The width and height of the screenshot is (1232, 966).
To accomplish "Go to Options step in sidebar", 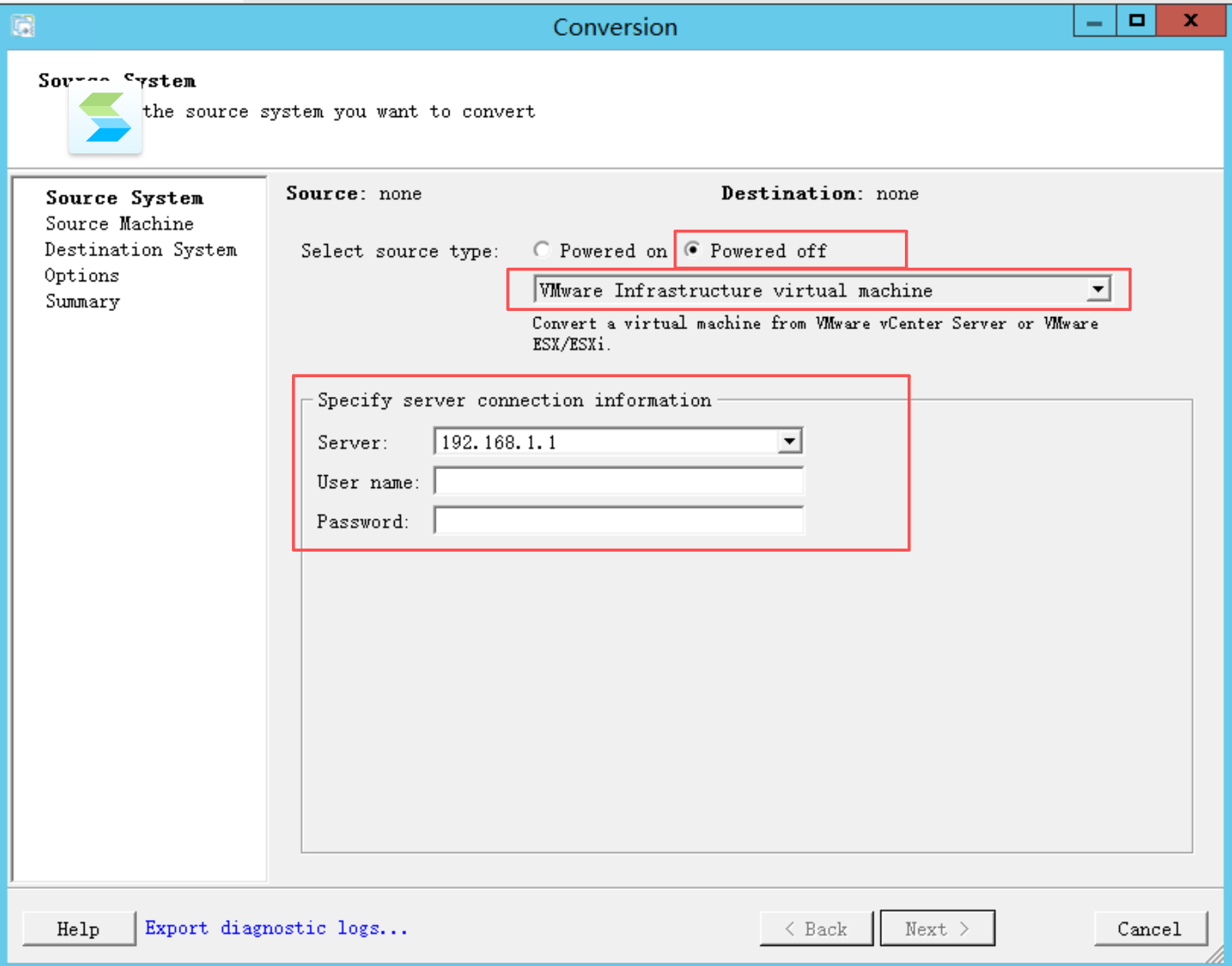I will [x=82, y=276].
